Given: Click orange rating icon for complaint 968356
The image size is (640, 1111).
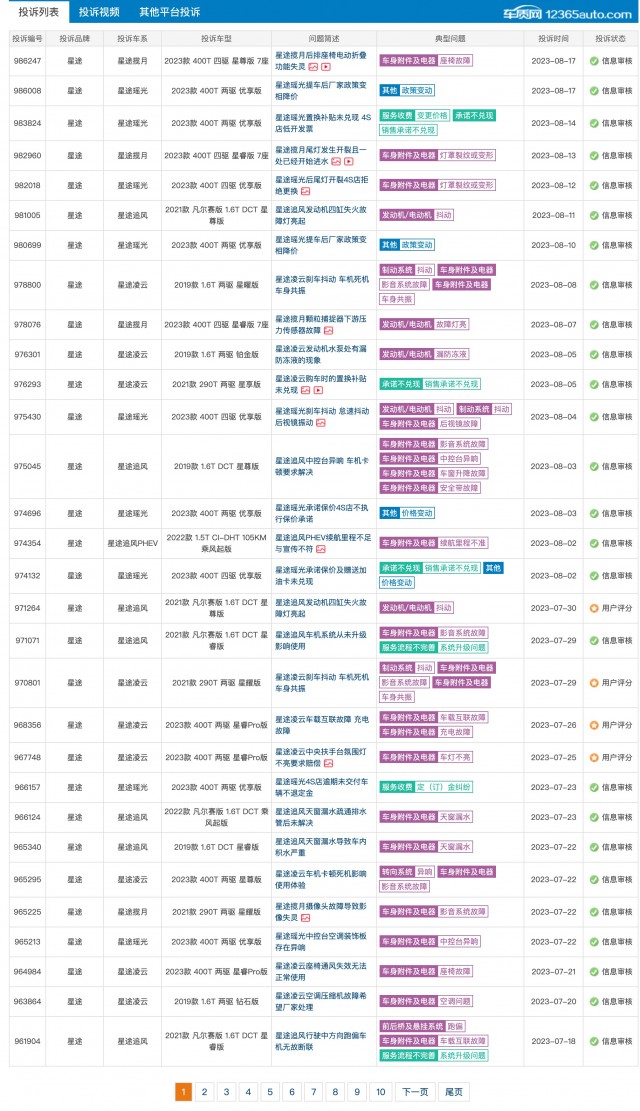Looking at the screenshot, I should click(594, 725).
